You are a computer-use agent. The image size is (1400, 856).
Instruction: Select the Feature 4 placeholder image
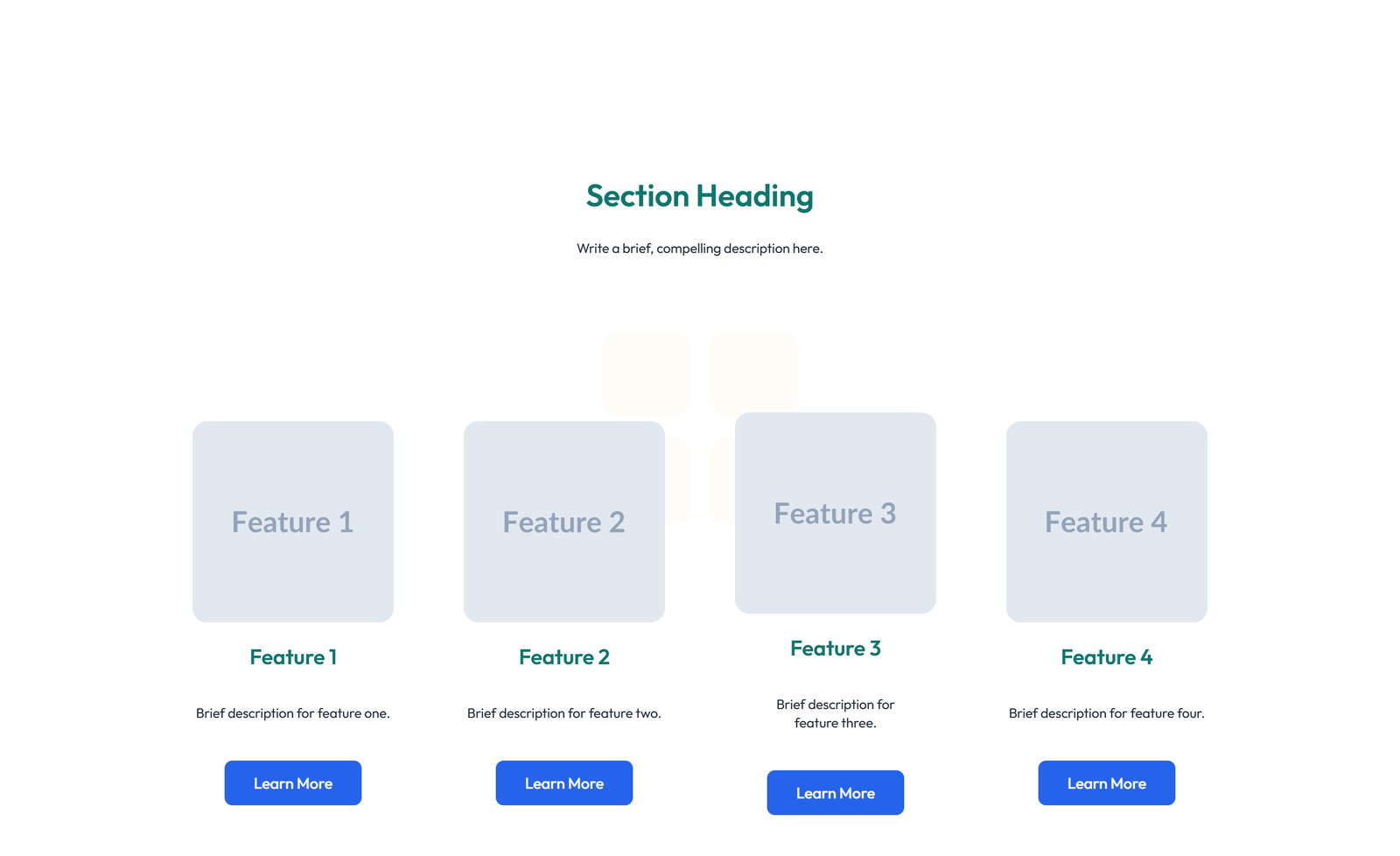point(1106,522)
